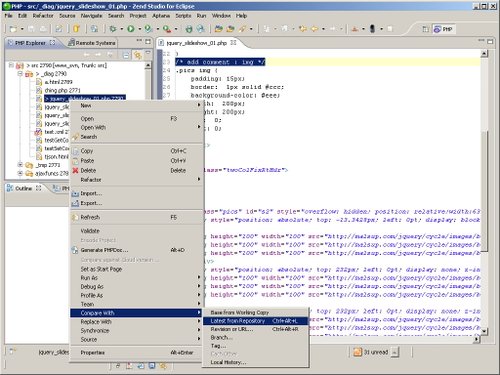The width and height of the screenshot is (500, 375).
Task: Choose Tag... in compare submenu
Action: click(x=255, y=346)
